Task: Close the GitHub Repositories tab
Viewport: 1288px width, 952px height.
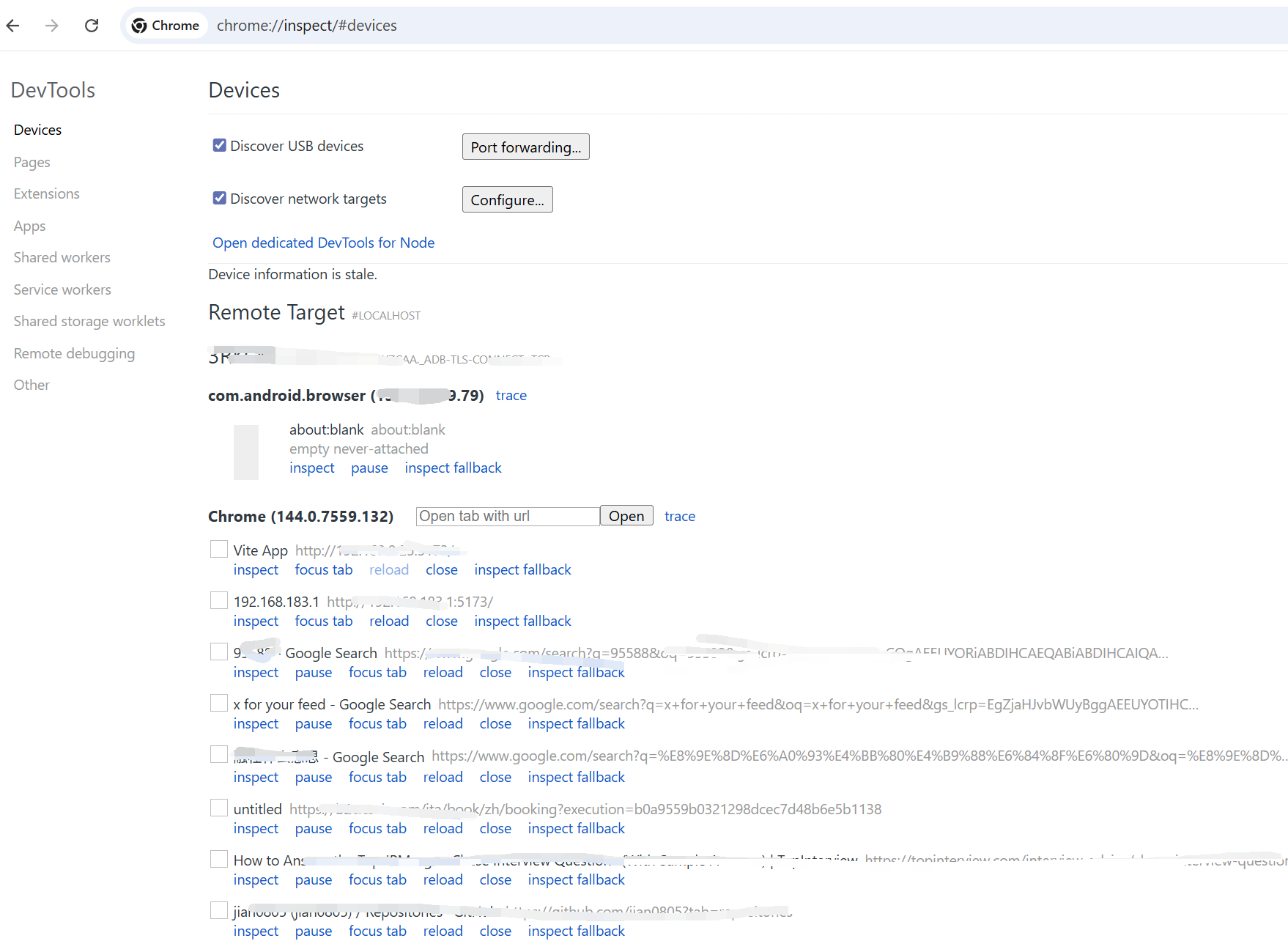Action: 495,931
